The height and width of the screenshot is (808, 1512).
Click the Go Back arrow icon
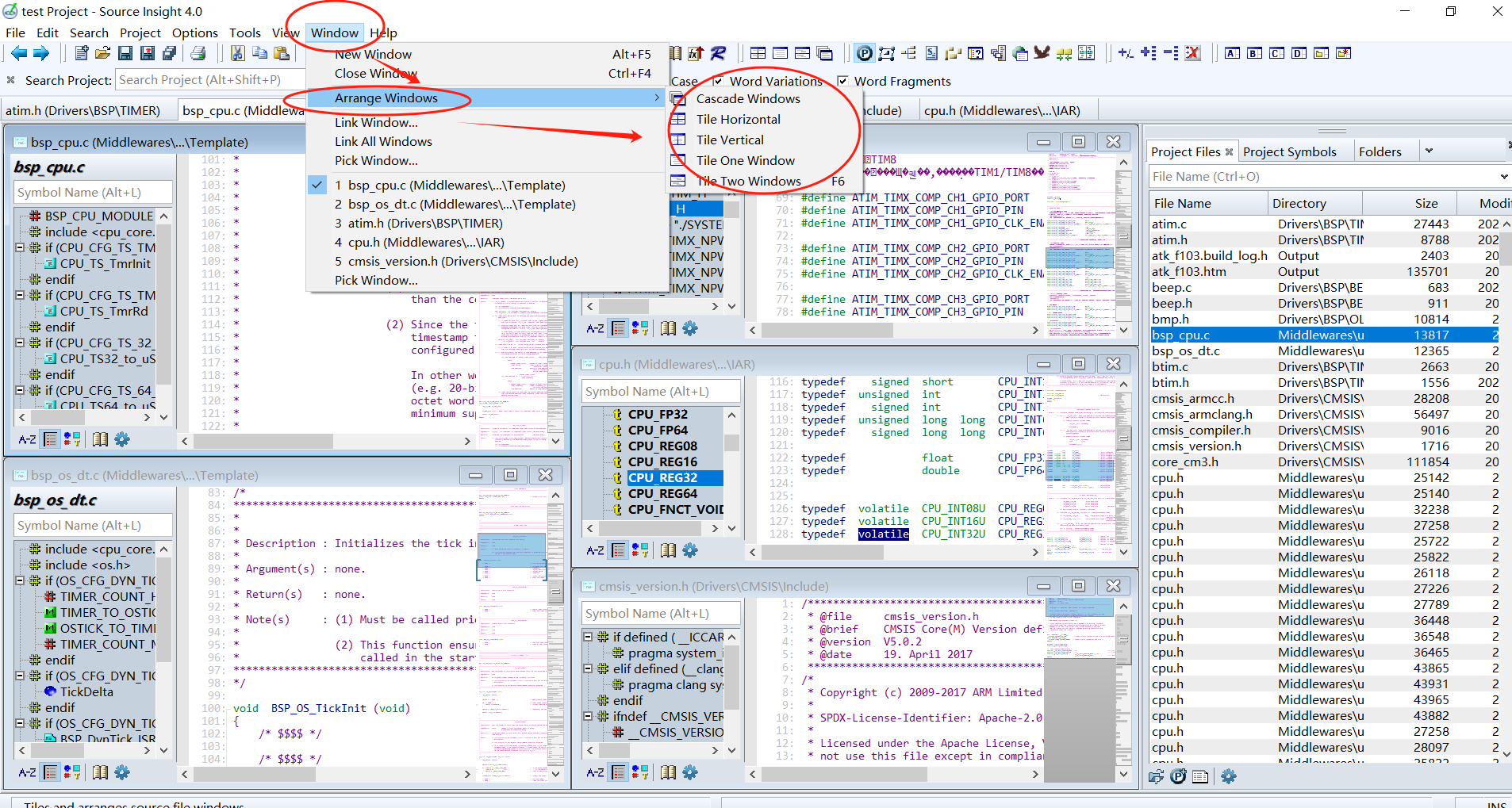19,53
